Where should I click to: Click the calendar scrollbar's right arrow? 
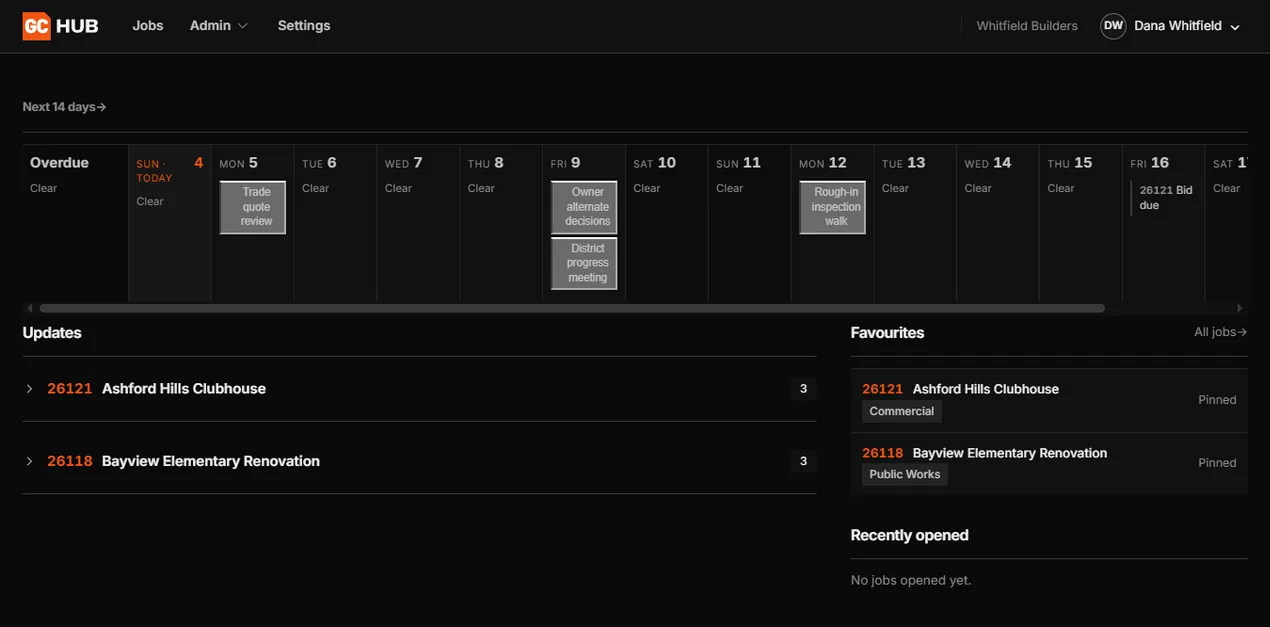pos(1240,309)
